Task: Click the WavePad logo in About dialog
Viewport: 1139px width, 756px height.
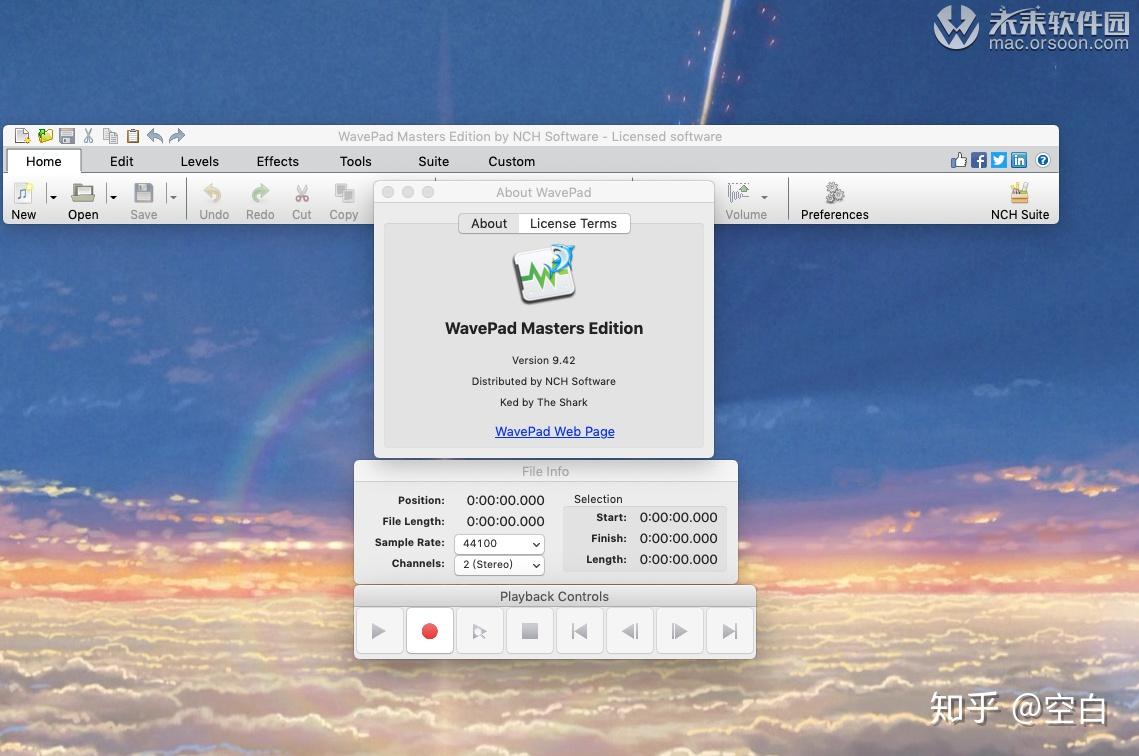Action: 544,273
